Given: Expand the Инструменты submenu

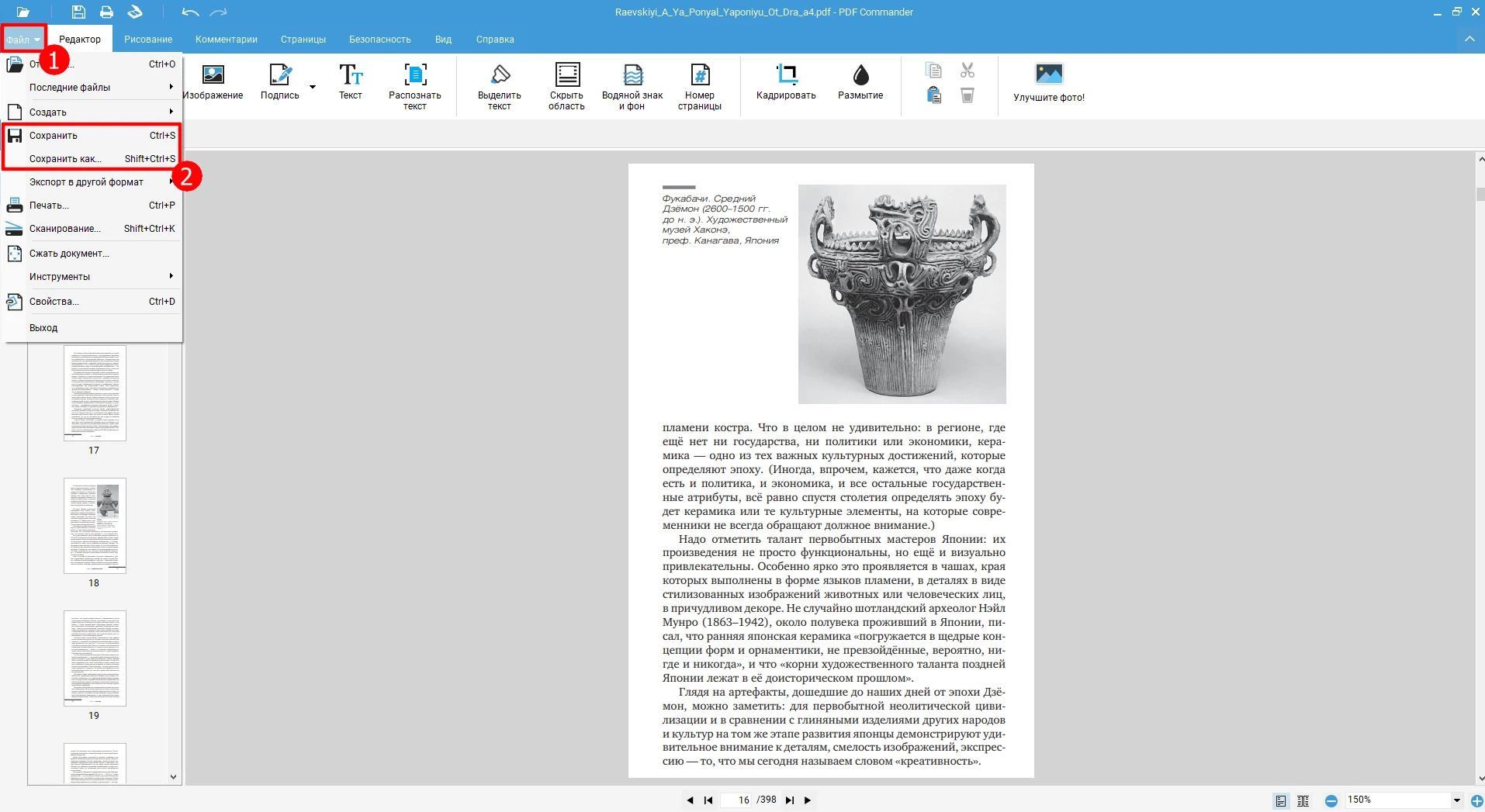Looking at the screenshot, I should pos(92,277).
